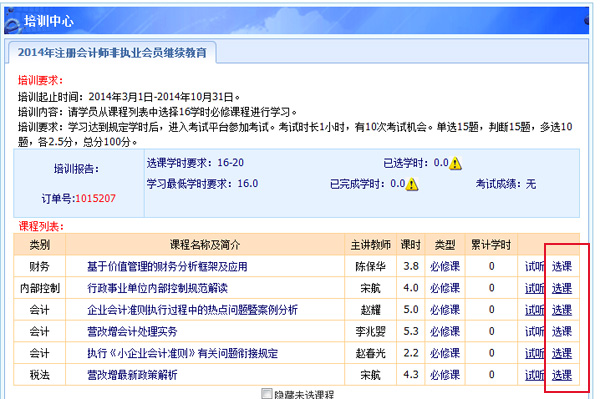Click 试听 for the 陈保华 course
The width and height of the screenshot is (600, 399).
[x=535, y=266]
